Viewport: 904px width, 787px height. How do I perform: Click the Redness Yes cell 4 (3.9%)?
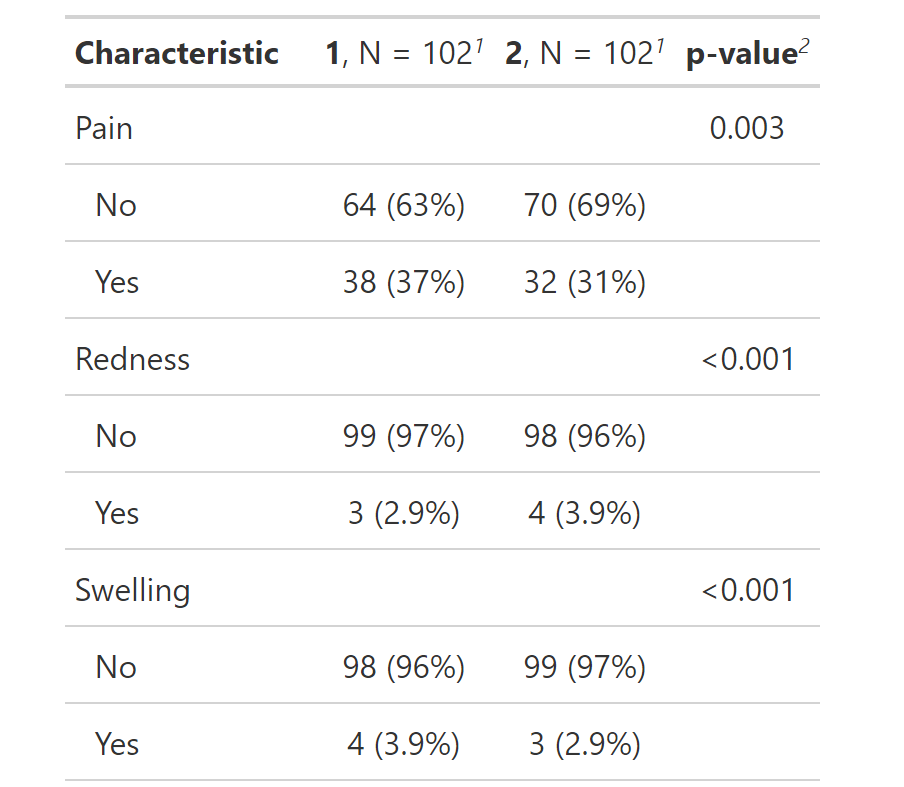click(x=585, y=513)
